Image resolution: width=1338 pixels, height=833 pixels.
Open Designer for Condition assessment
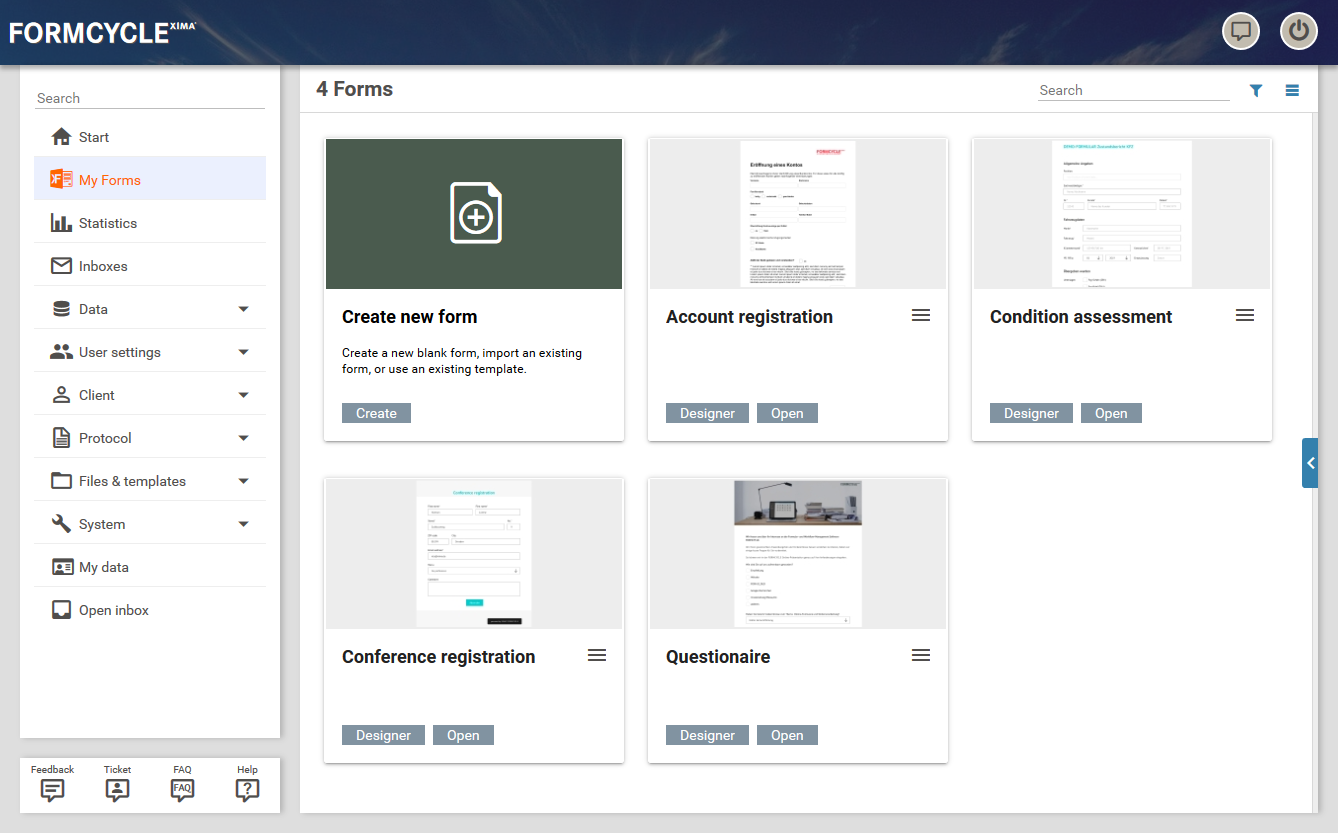[x=1031, y=413]
